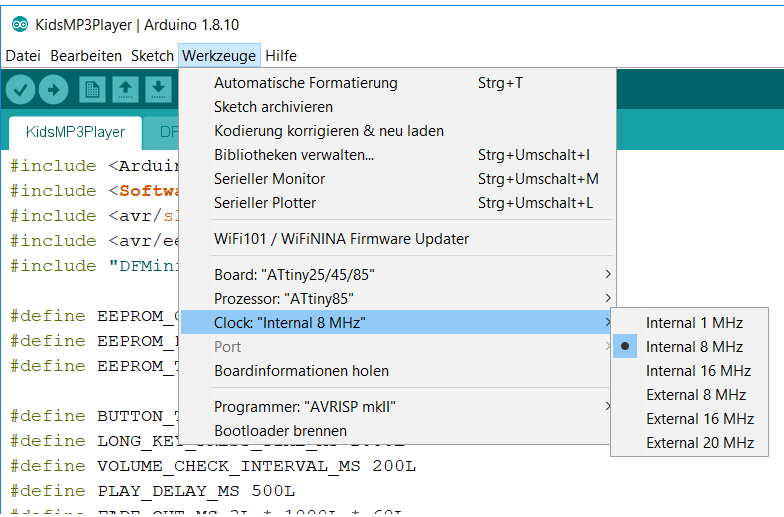This screenshot has width=784, height=517.
Task: Click Serieller Monitor menu entry
Action: coord(269,179)
